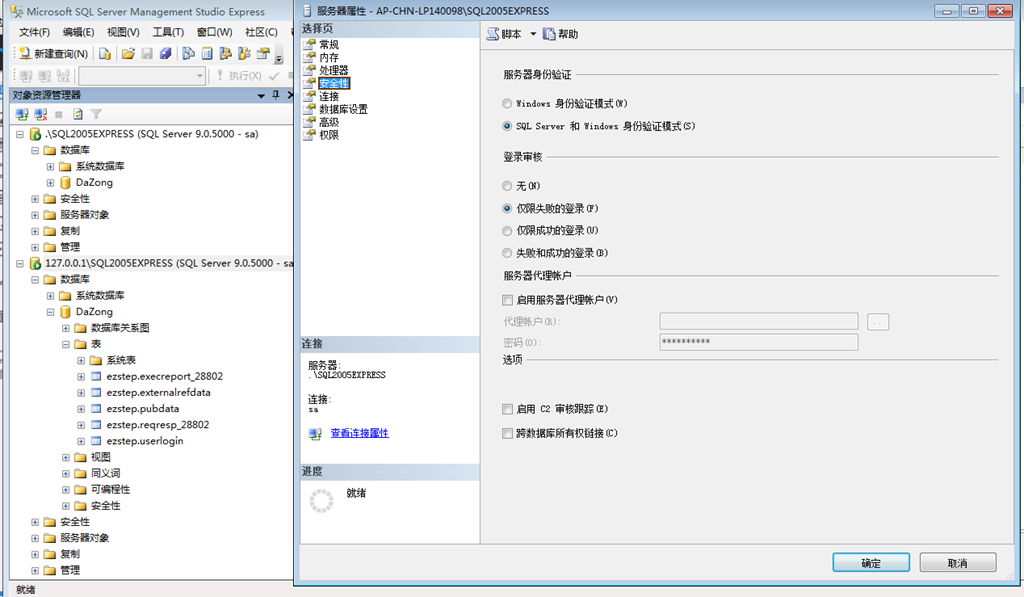Click the Save All icon
This screenshot has width=1024, height=597.
(x=165, y=54)
